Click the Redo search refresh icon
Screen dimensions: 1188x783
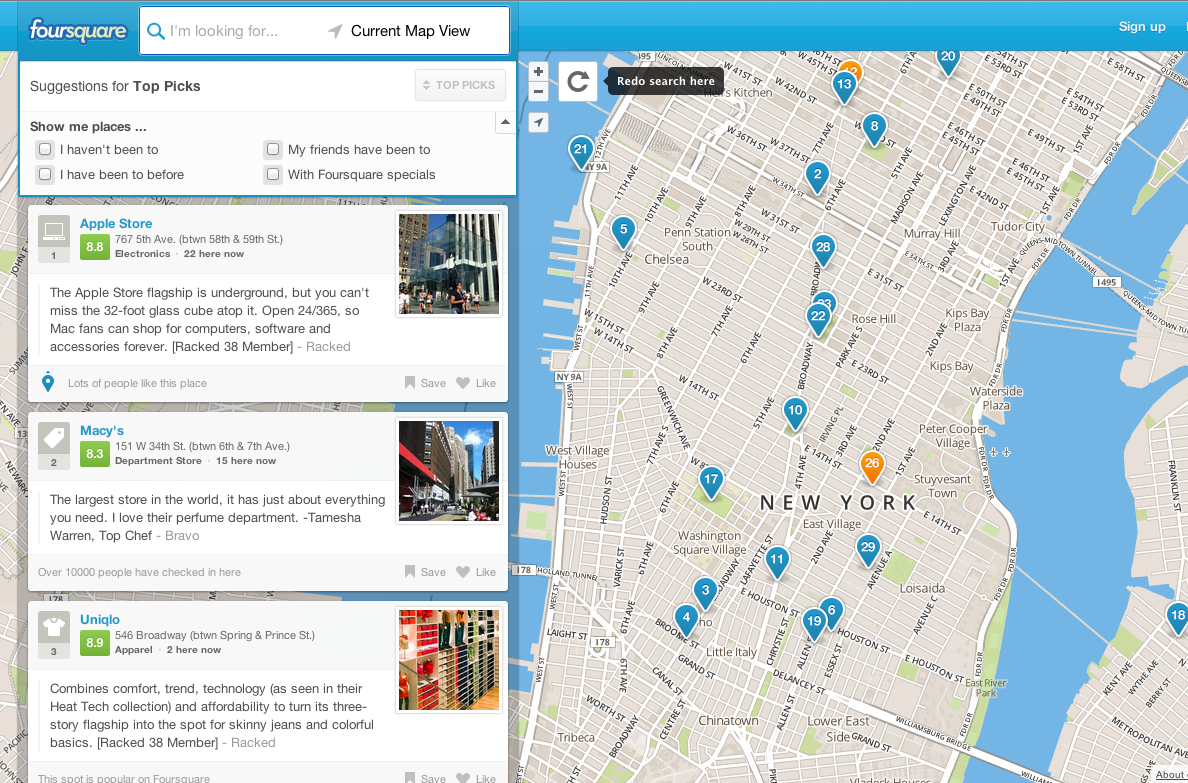pos(578,81)
